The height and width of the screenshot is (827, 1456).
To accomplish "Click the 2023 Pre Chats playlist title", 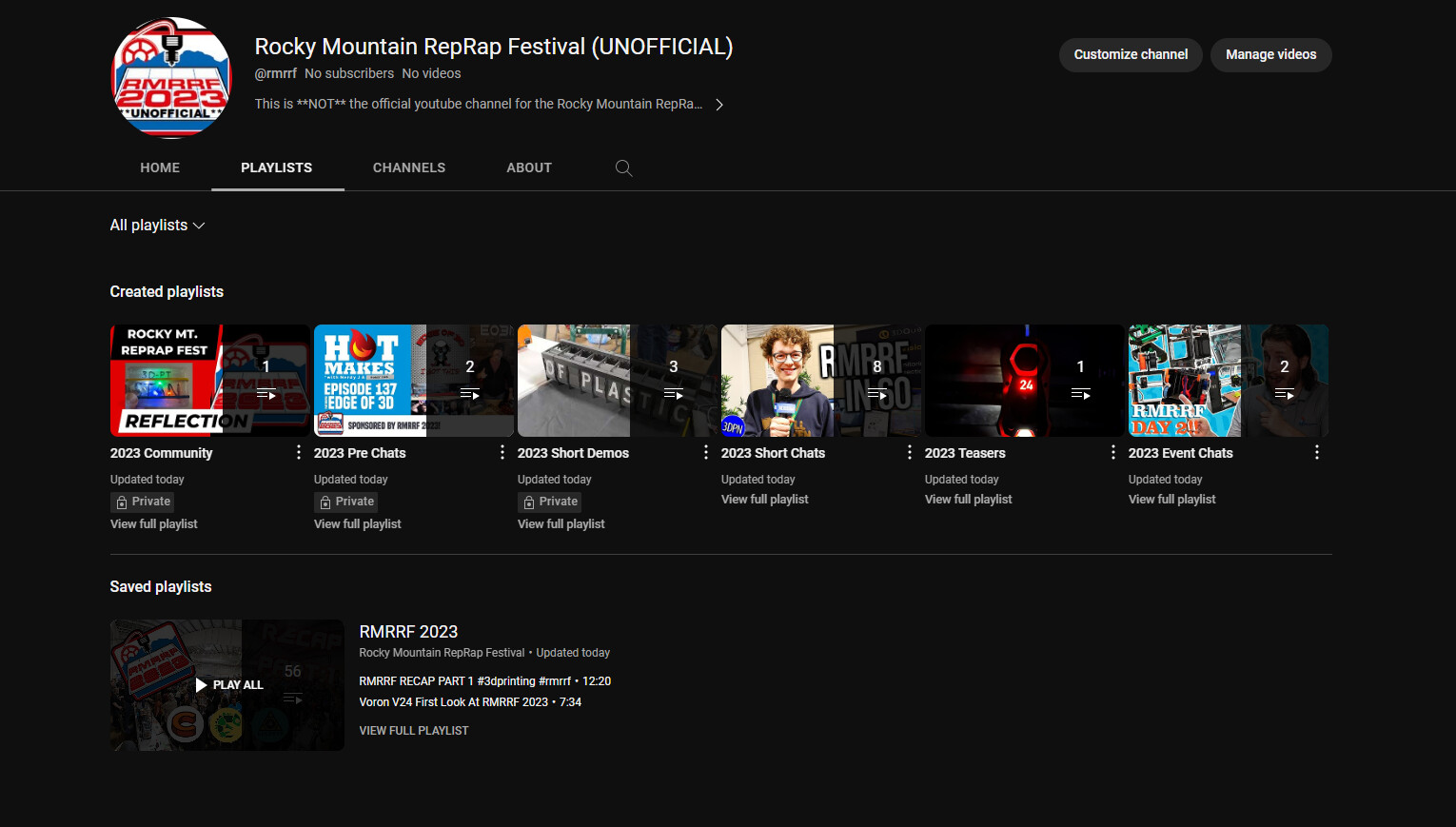I will click(360, 453).
